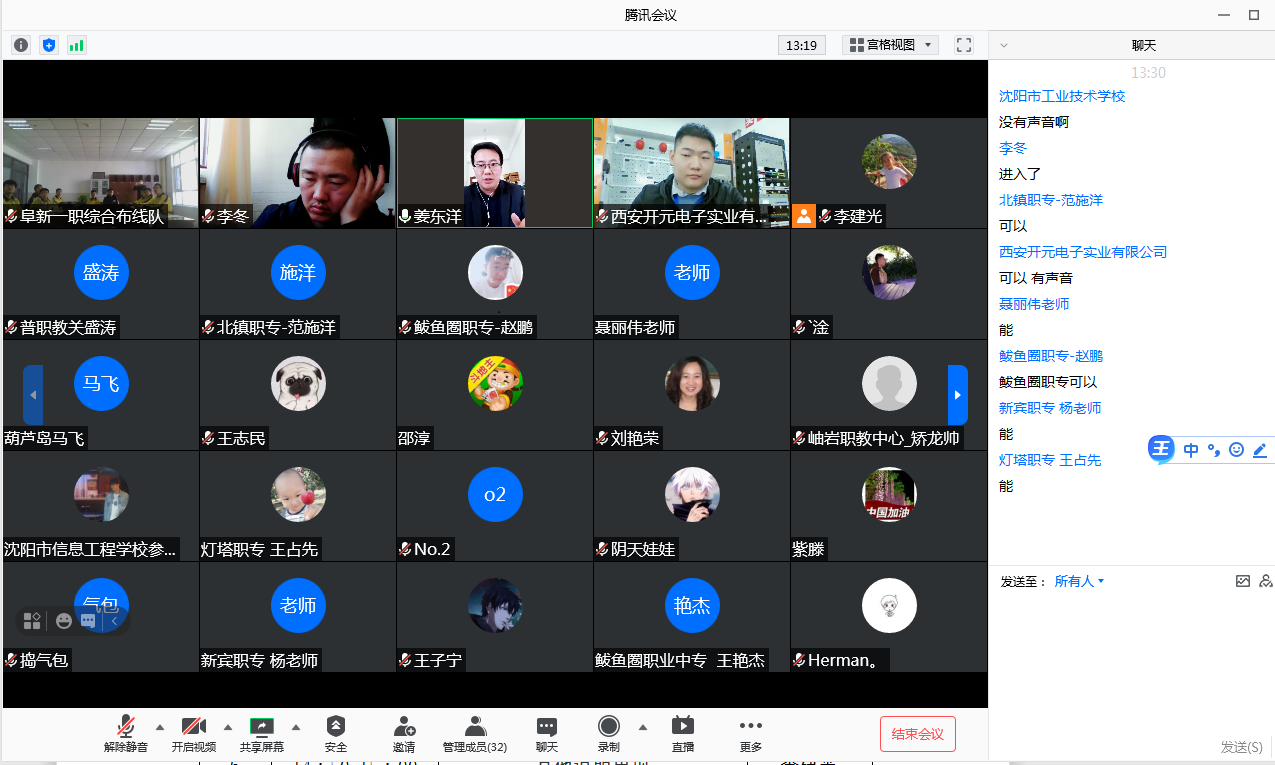
Task: Turn on camera with 开启视频
Action: (193, 733)
